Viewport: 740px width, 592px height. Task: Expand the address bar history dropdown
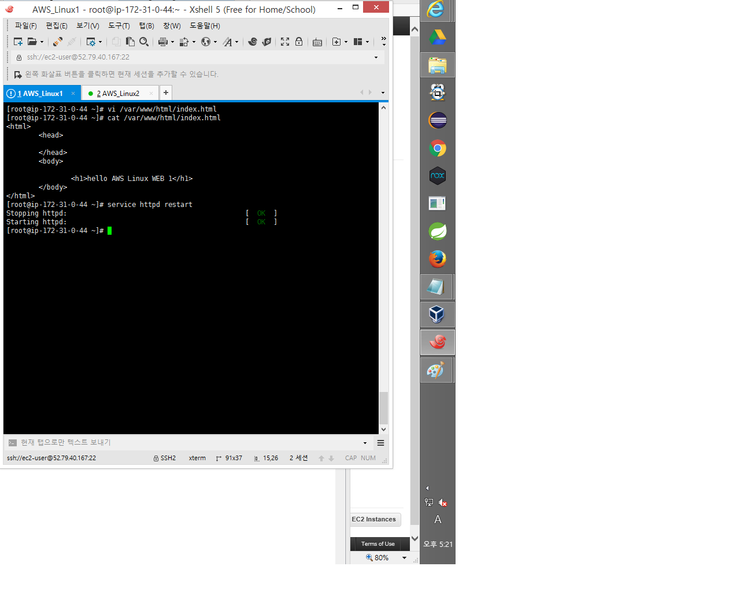click(377, 57)
